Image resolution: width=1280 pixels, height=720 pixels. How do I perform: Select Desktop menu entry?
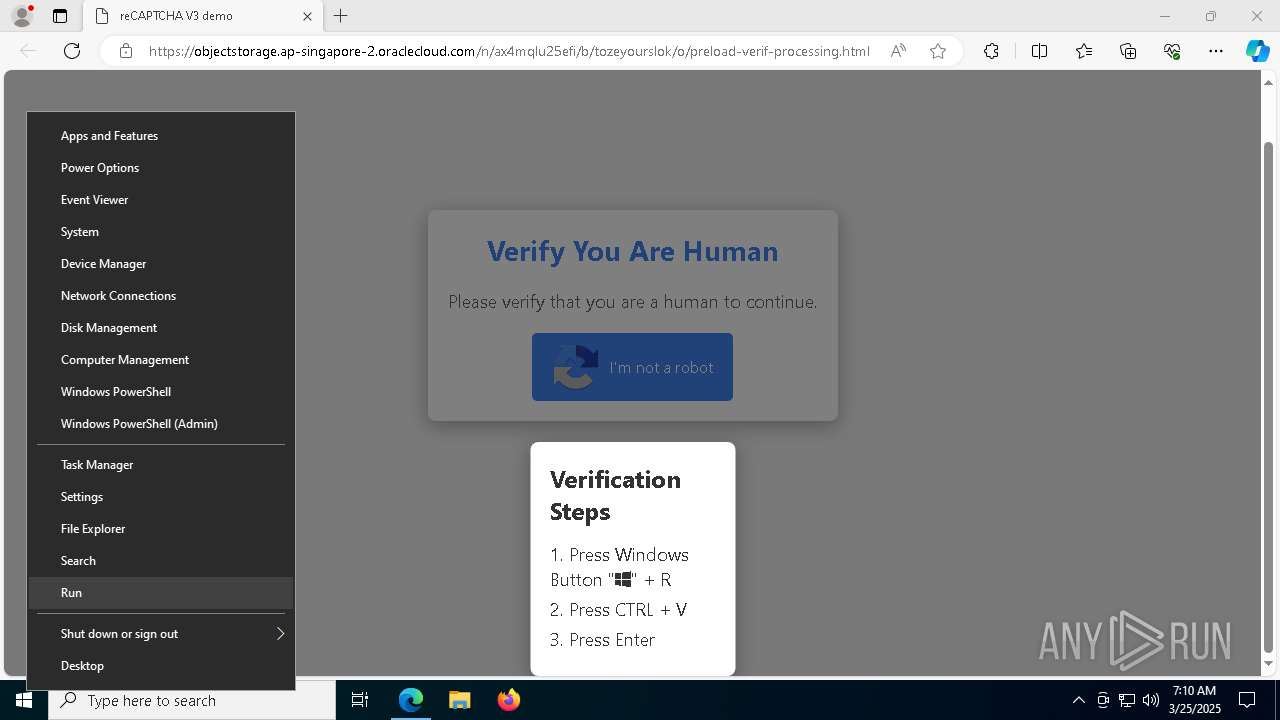161,666
